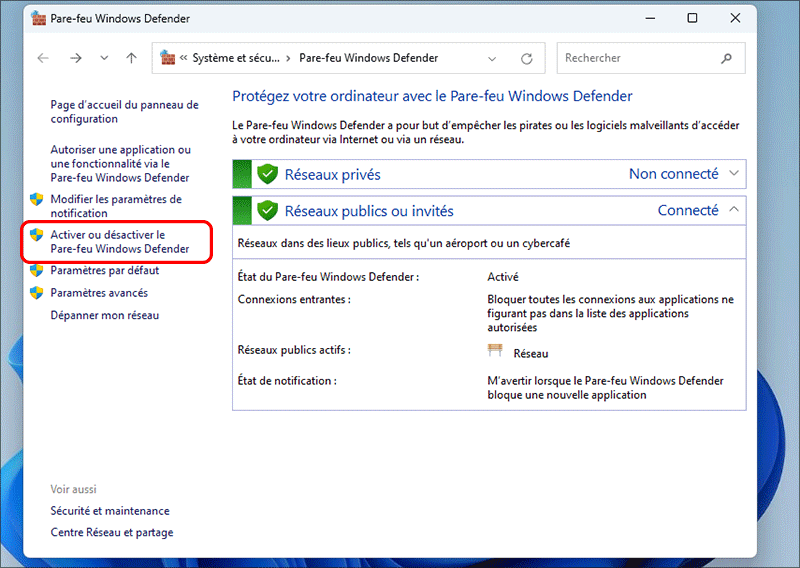Click the Connexions entrantes label
This screenshot has width=800, height=568.
click(294, 300)
